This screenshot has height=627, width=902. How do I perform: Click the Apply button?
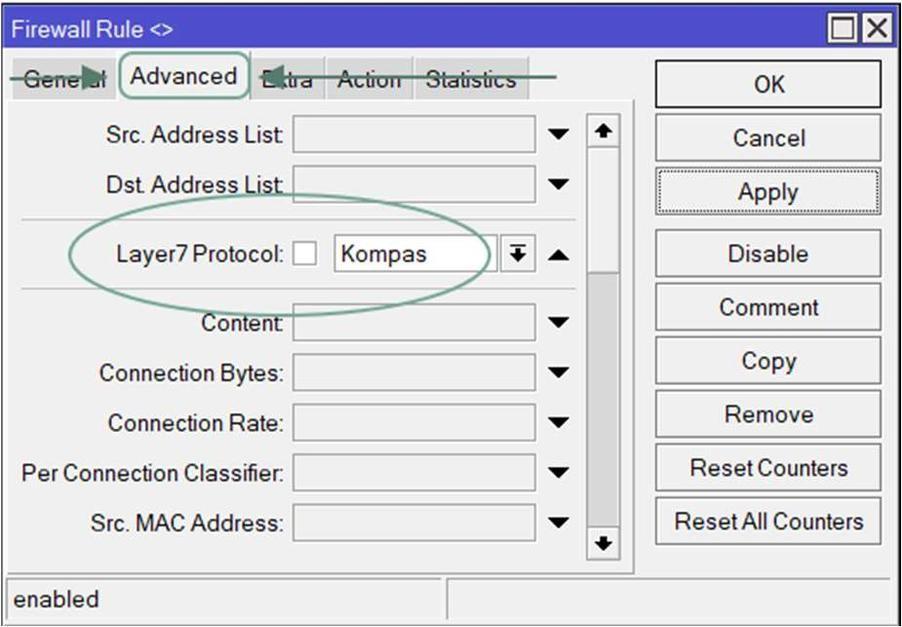click(x=767, y=192)
